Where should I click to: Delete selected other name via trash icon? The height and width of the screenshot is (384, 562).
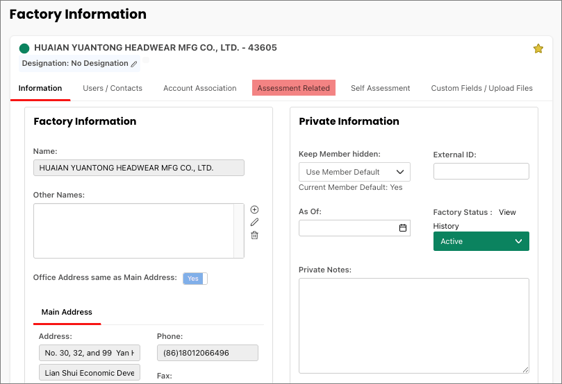click(x=254, y=235)
